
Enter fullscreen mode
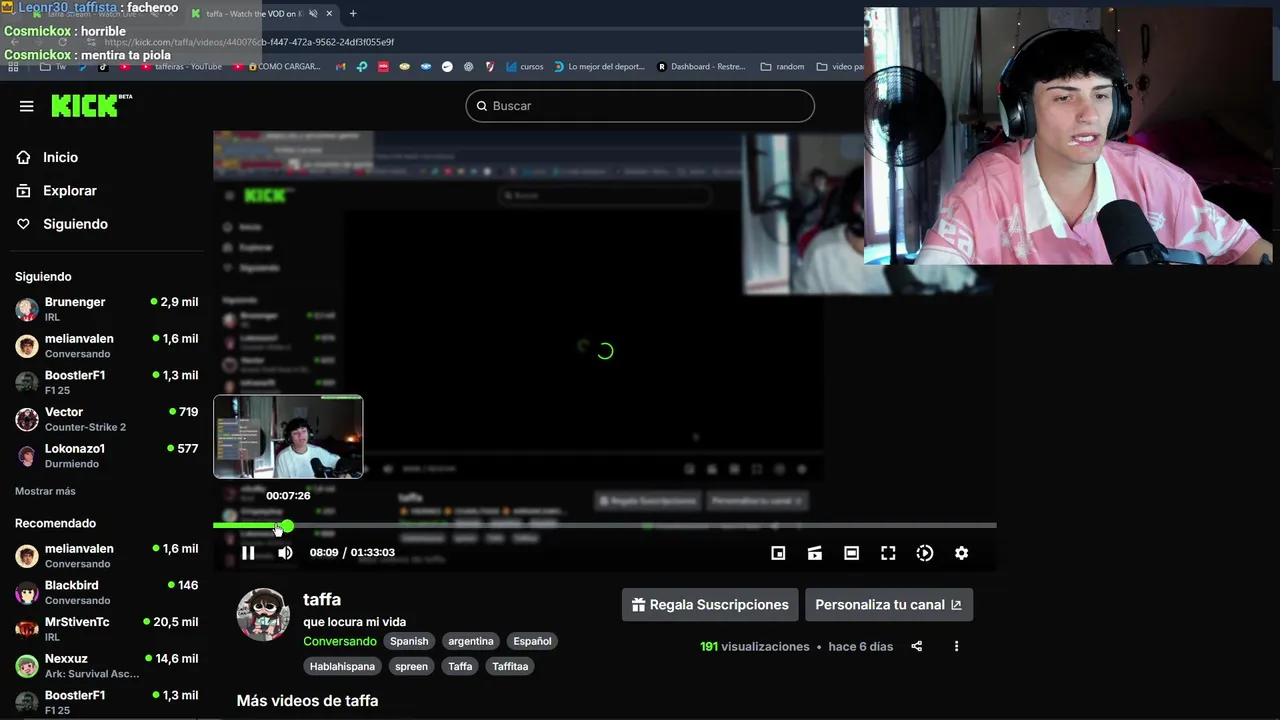(x=888, y=553)
